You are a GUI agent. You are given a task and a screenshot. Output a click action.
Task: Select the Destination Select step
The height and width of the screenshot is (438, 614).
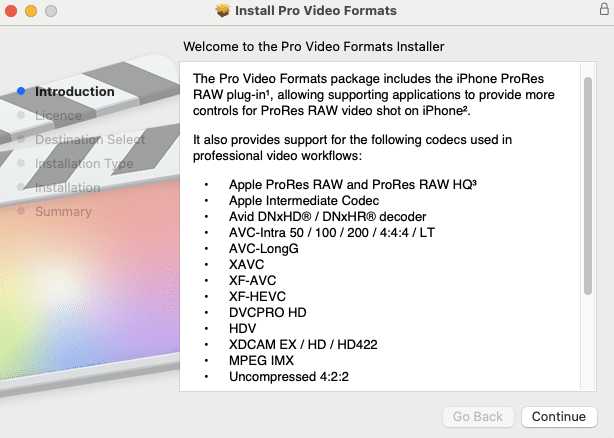pos(90,139)
